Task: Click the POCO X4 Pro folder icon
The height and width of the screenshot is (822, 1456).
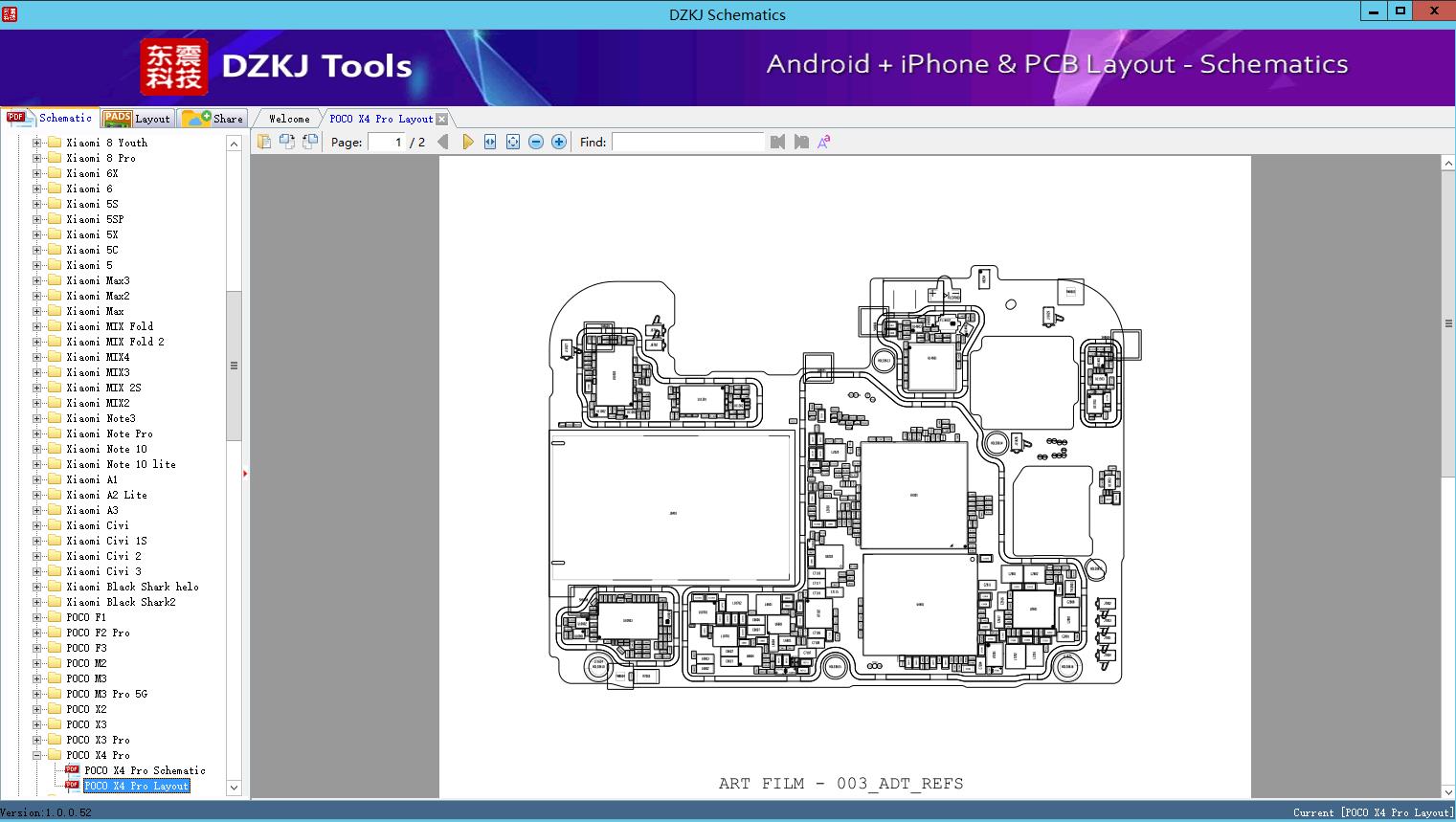Action: 55,755
